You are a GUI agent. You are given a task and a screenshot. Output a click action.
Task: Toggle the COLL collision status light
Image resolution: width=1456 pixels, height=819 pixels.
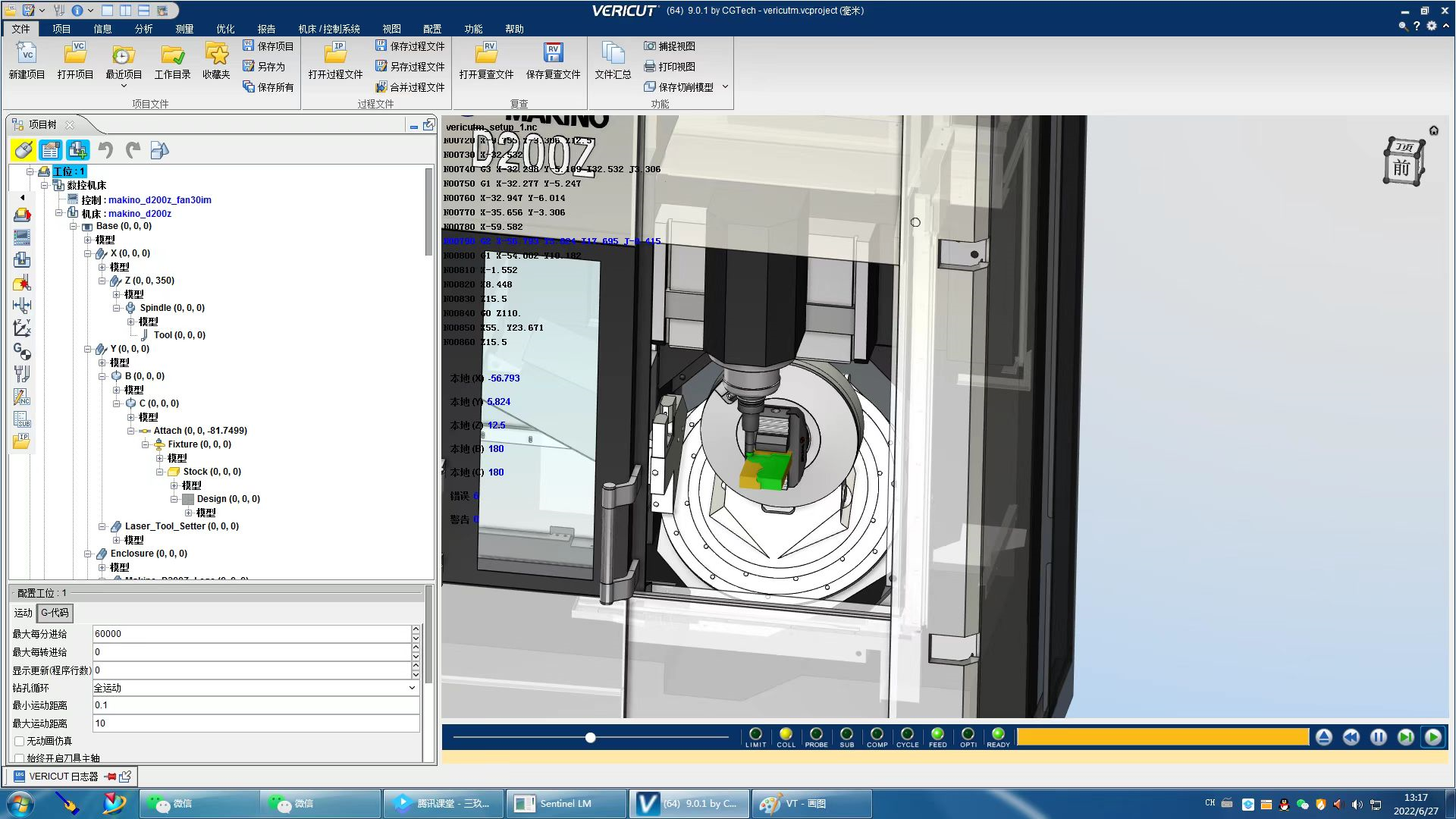[x=786, y=734]
